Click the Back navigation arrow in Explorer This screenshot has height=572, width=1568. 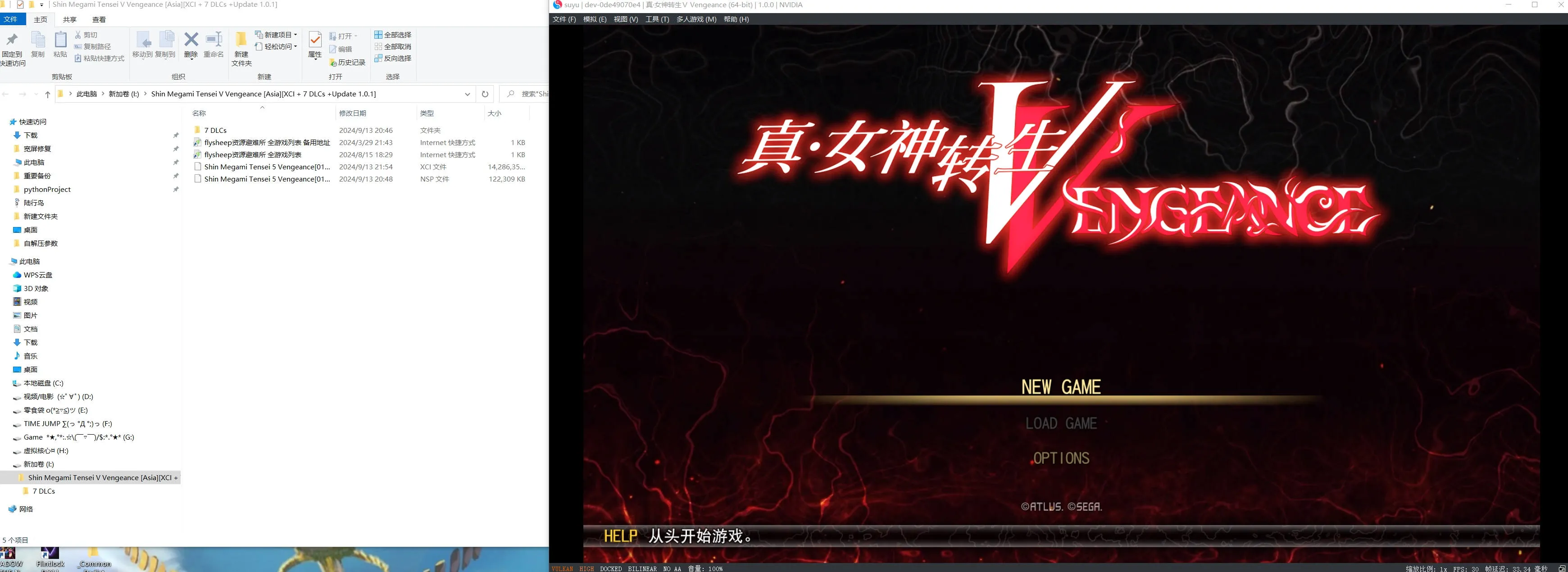coord(6,94)
